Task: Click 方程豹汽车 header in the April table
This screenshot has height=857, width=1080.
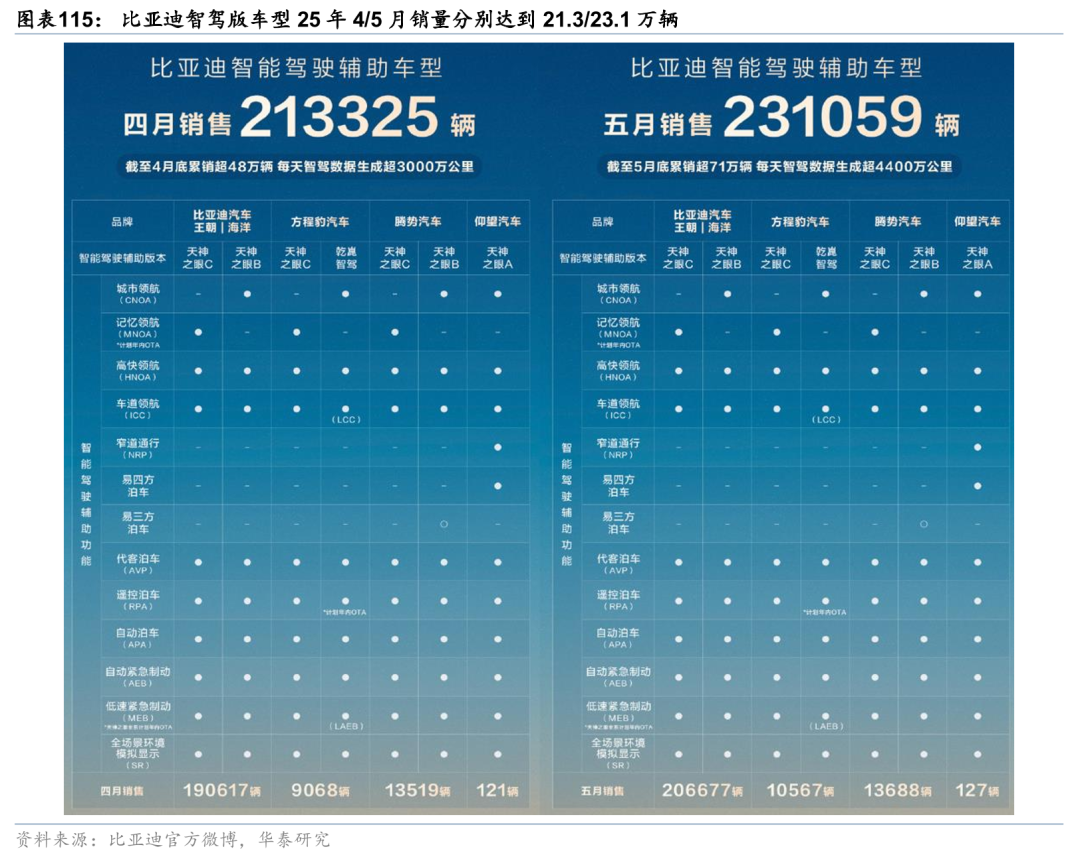Action: tap(320, 221)
